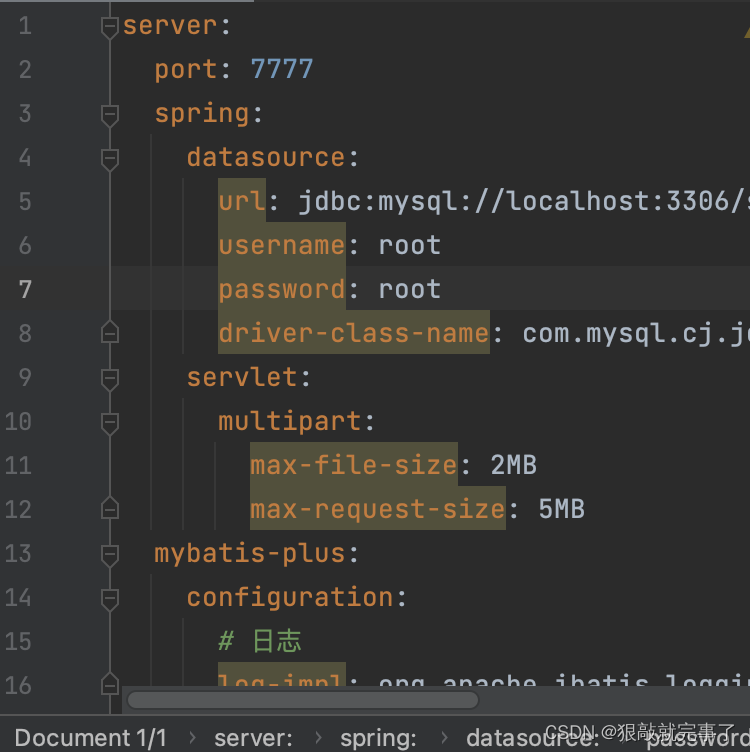Collapse the datasource block fold marker
The image size is (750, 752).
[x=110, y=160]
